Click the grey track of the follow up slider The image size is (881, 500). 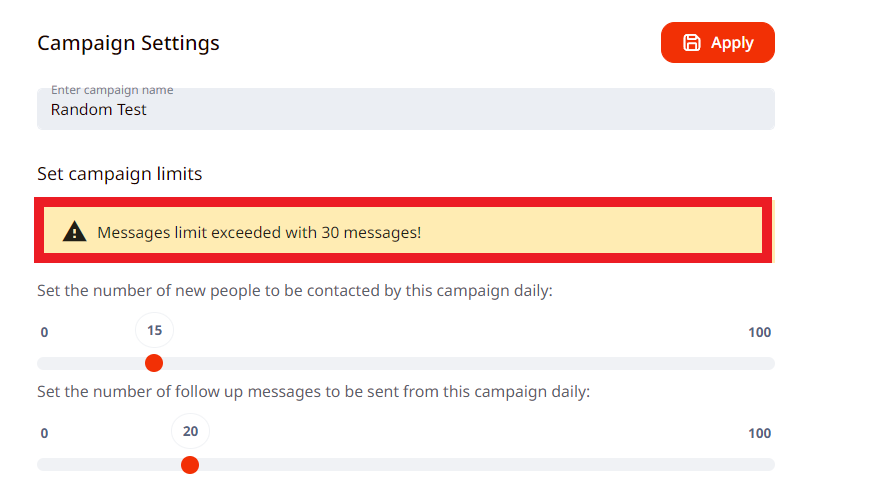click(480, 464)
